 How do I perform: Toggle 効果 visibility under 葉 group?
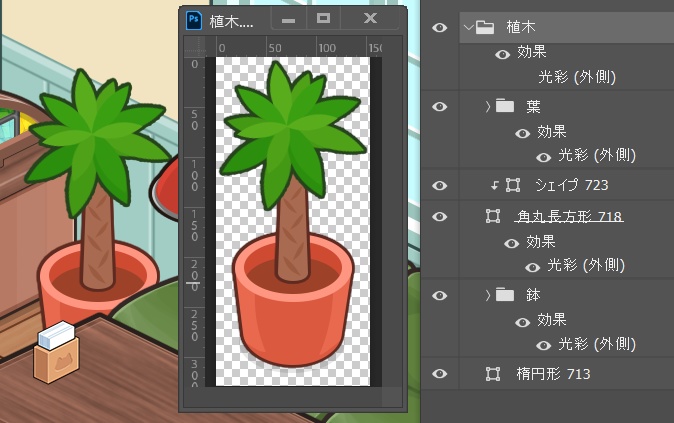(x=522, y=133)
